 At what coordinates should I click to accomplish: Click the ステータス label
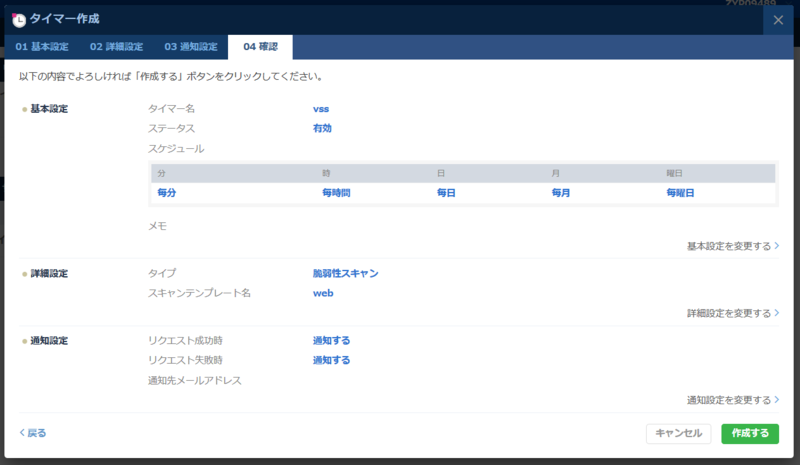pyautogui.click(x=171, y=128)
